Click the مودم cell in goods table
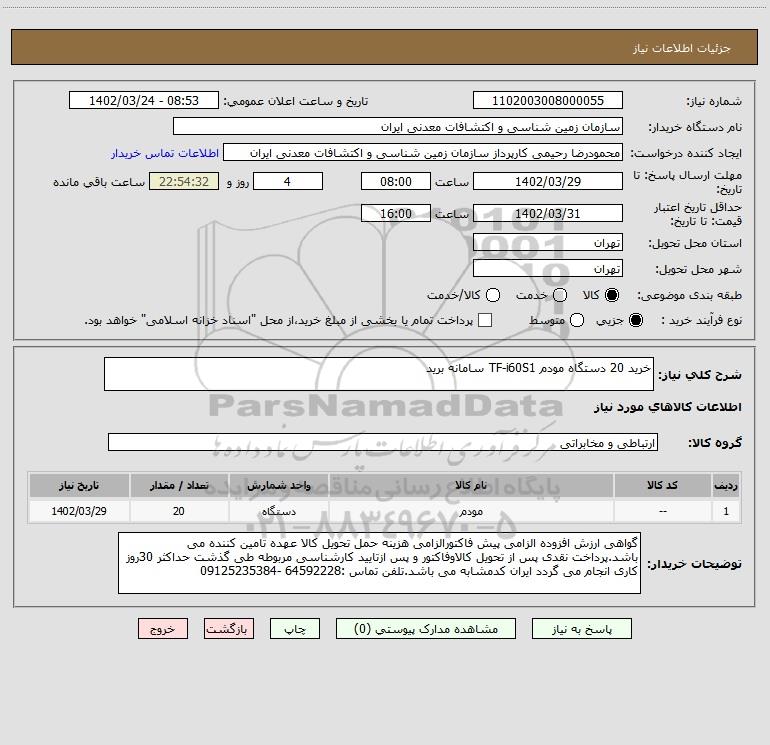The height and width of the screenshot is (745, 770). (x=470, y=511)
